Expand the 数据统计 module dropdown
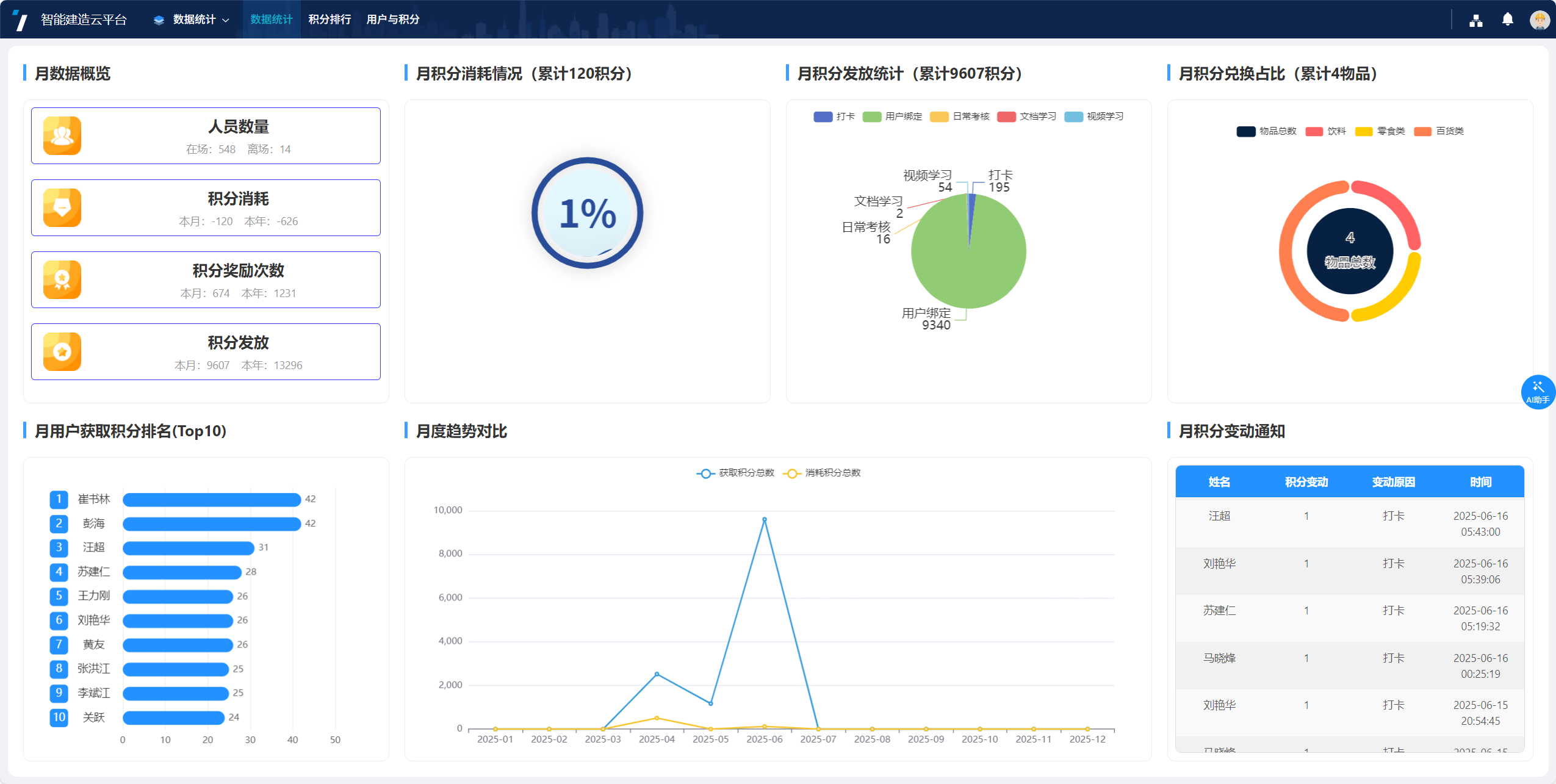Viewport: 1556px width, 784px height. pyautogui.click(x=193, y=20)
